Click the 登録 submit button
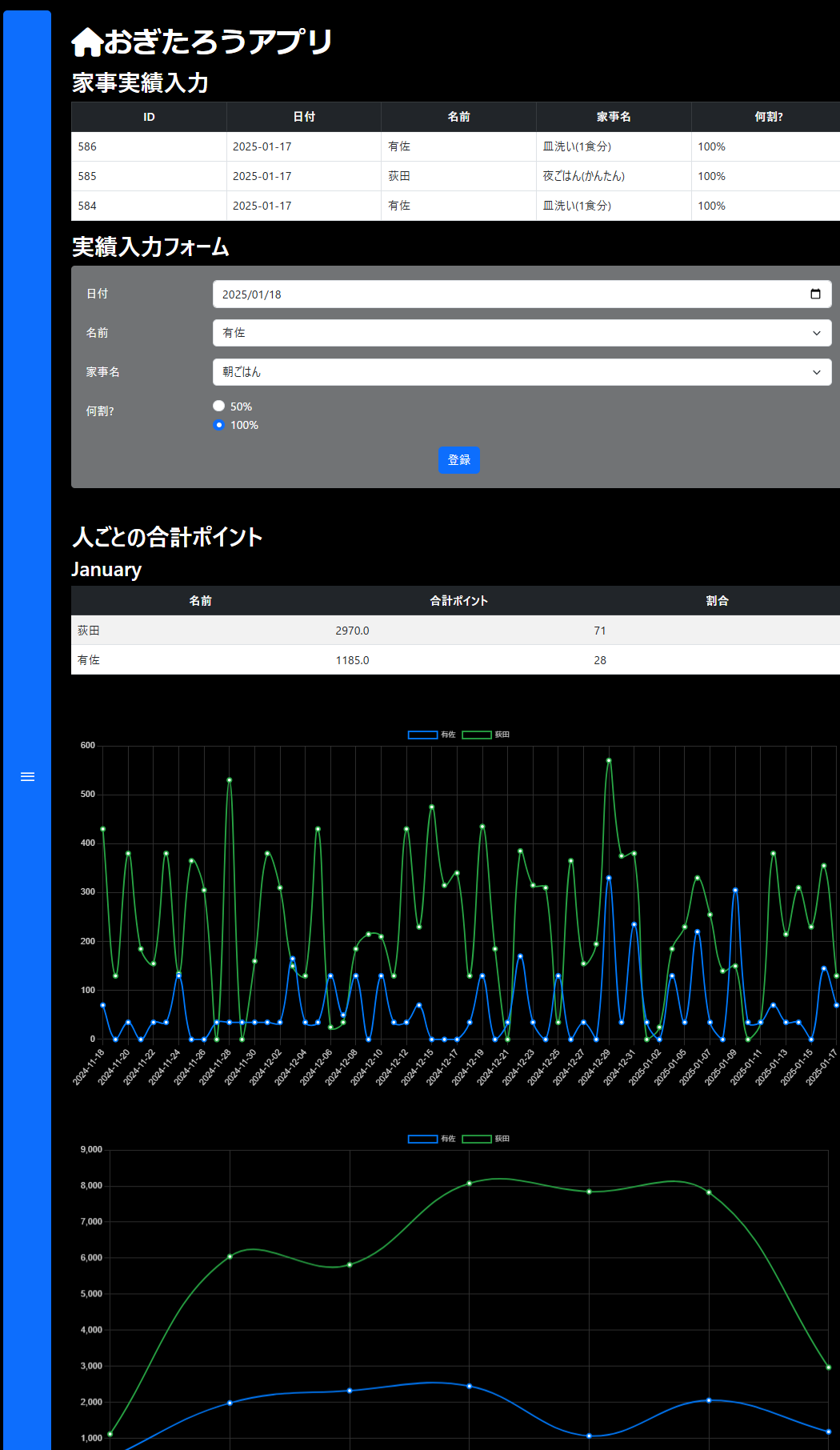Screen dimensions: 840x1450 pos(458,460)
